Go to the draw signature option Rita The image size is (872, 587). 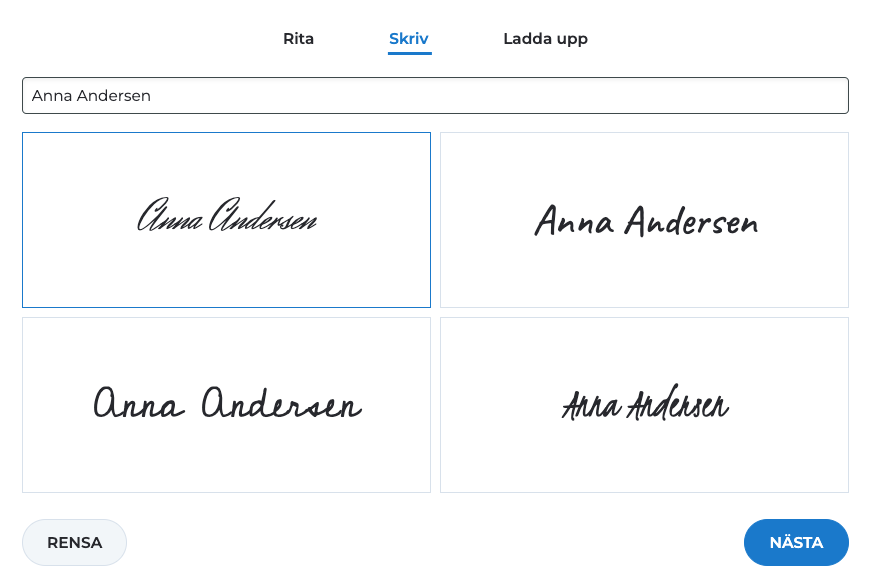[x=298, y=39]
